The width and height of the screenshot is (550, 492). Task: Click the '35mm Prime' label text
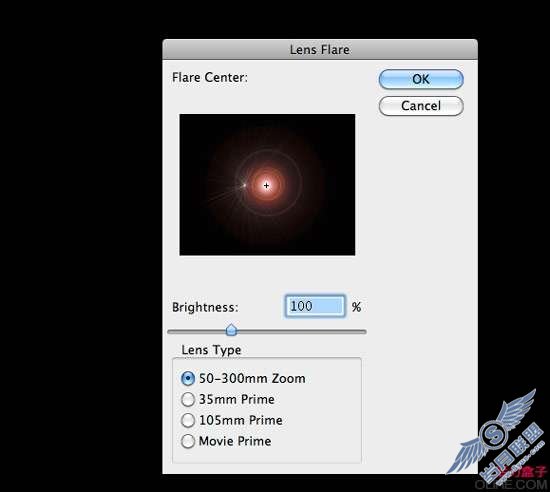point(237,399)
